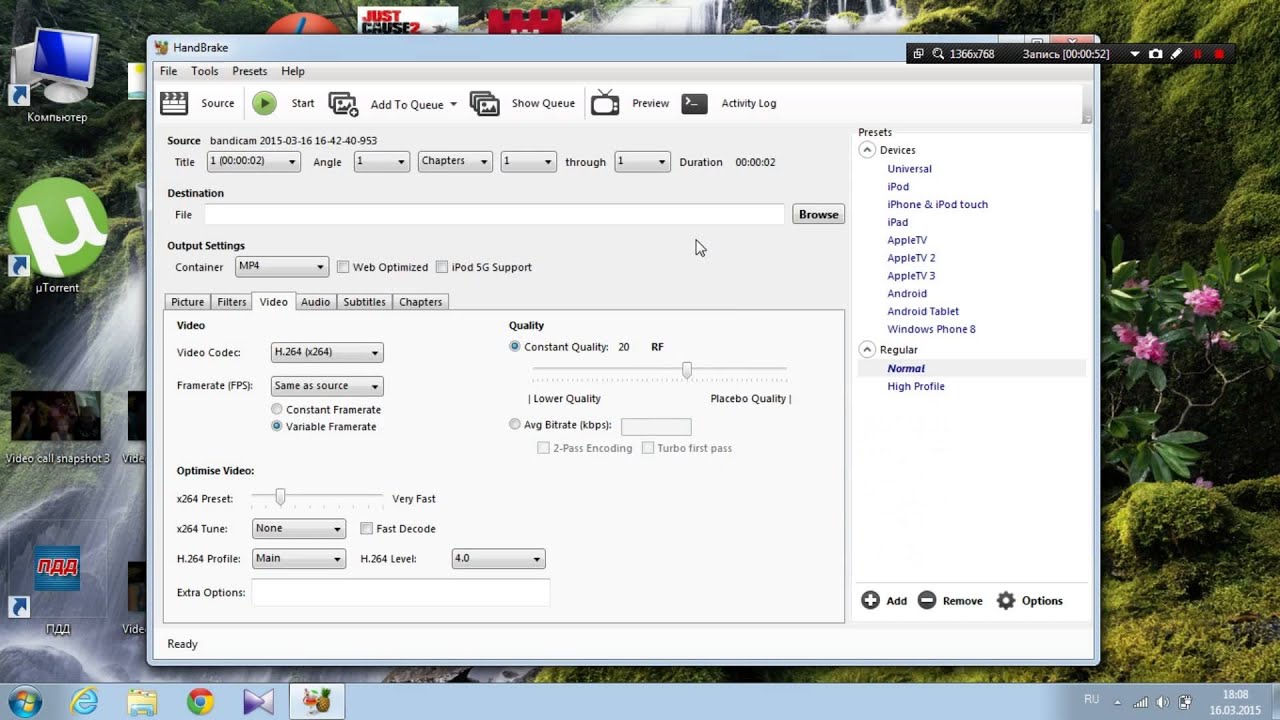Collapse the Devices preset group
This screenshot has width=1280, height=720.
(x=867, y=150)
